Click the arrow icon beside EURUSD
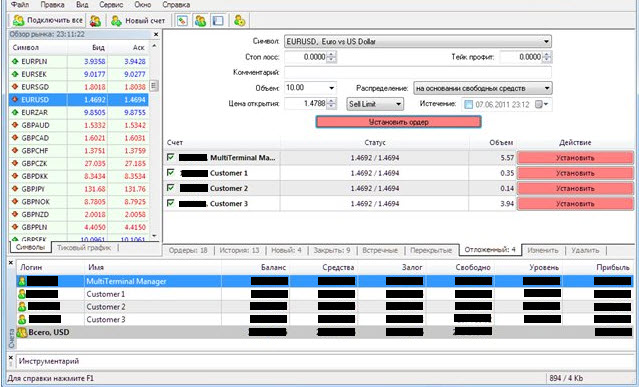The width and height of the screenshot is (639, 387). click(15, 99)
